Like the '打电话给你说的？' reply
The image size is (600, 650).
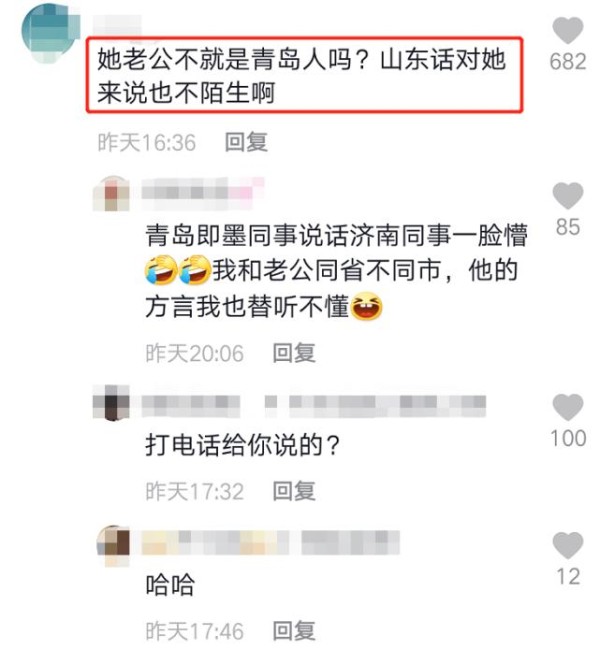tap(568, 407)
